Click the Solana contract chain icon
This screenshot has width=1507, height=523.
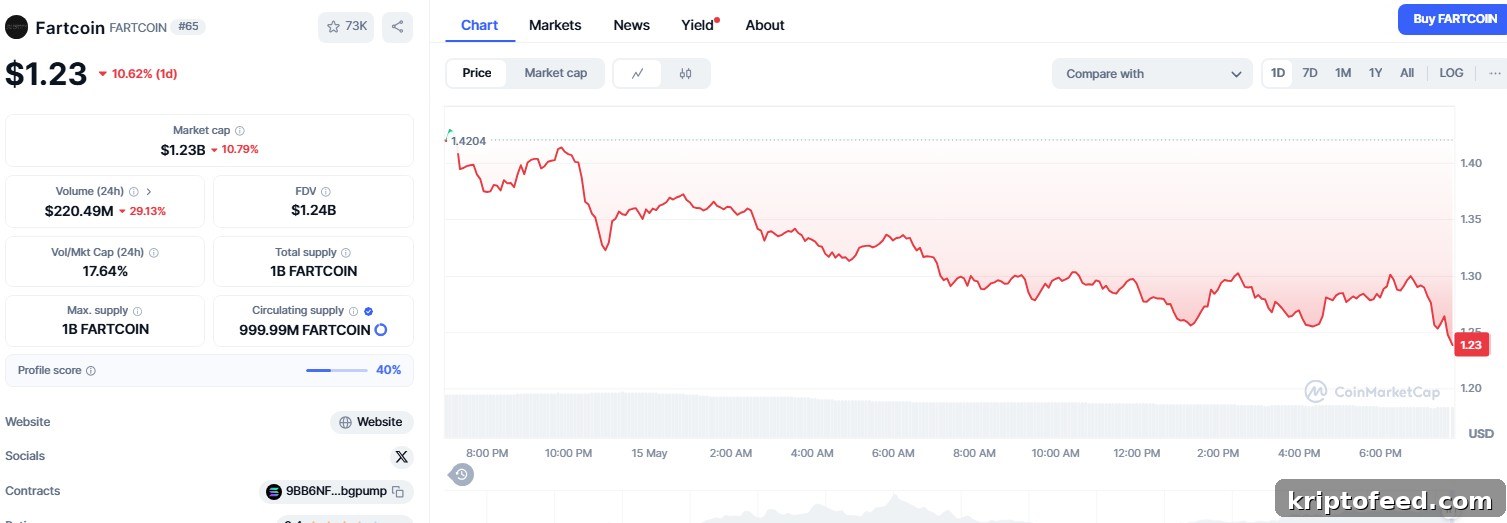(274, 492)
